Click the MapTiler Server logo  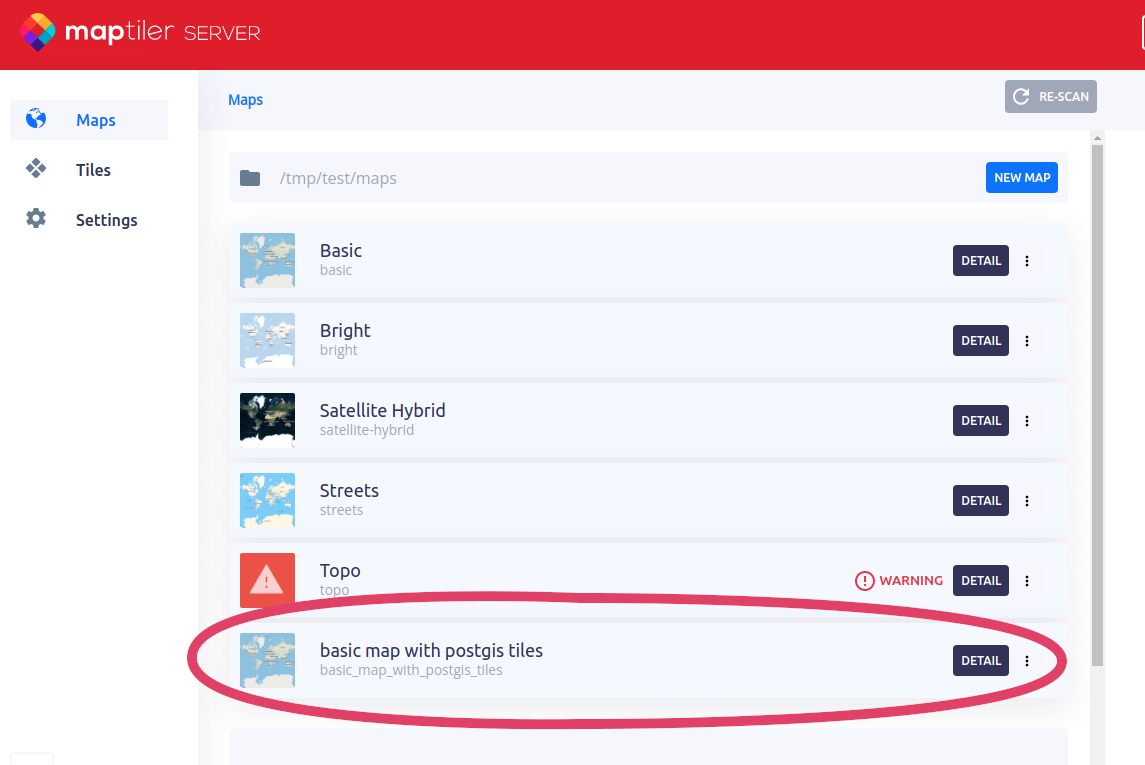(x=140, y=32)
